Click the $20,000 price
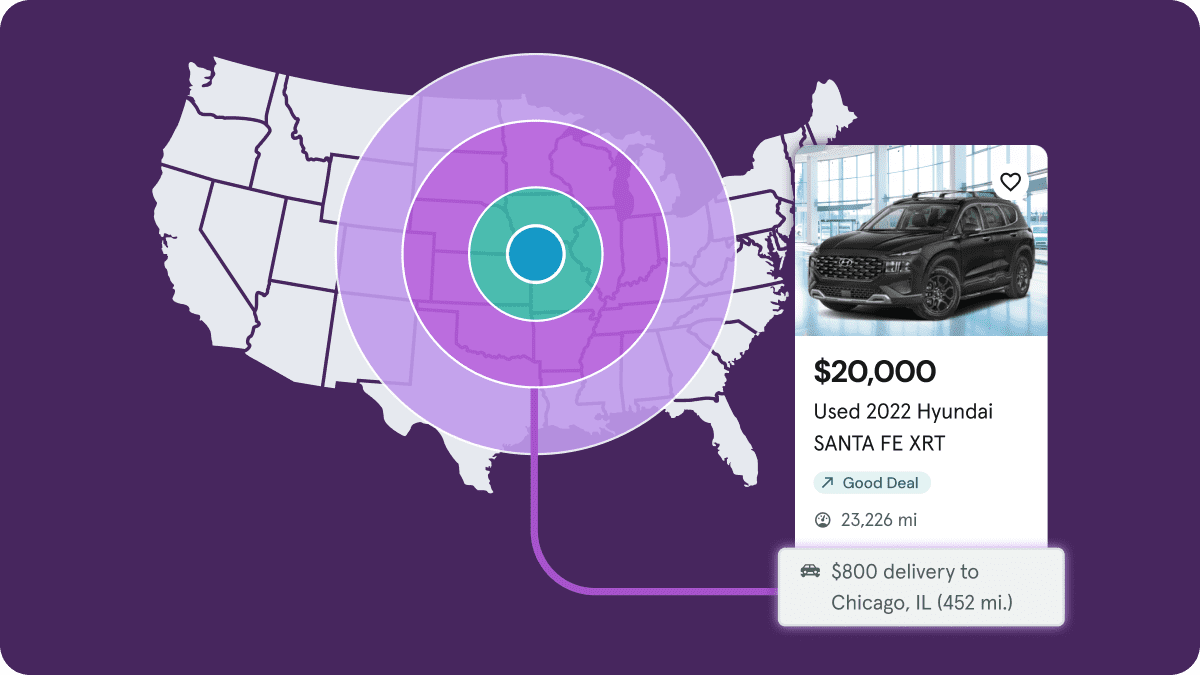1200x675 pixels. (874, 372)
